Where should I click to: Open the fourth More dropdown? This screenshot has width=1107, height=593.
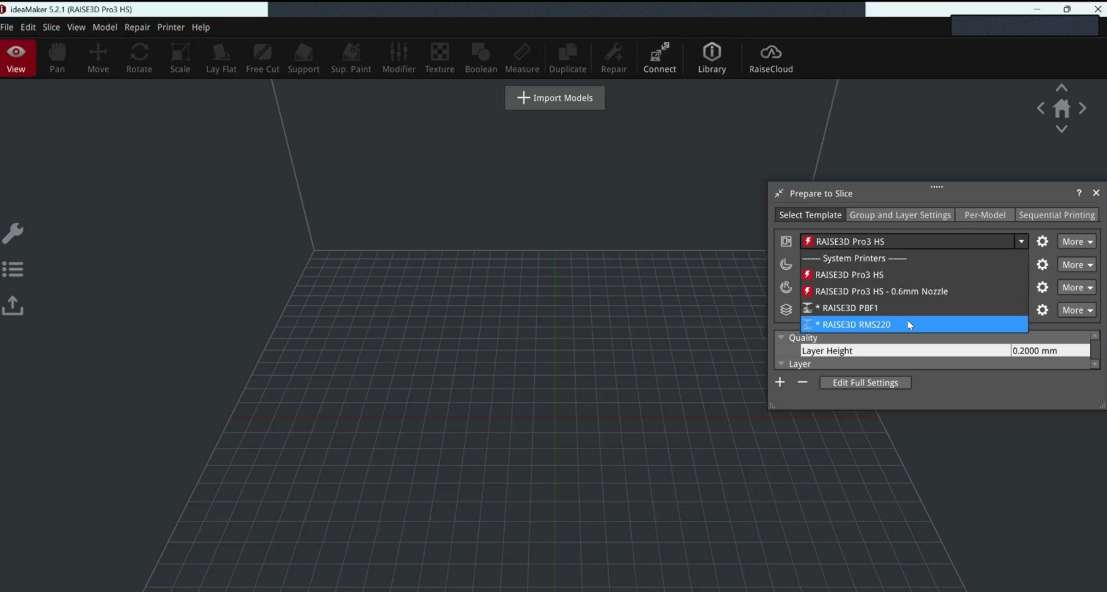click(1077, 310)
